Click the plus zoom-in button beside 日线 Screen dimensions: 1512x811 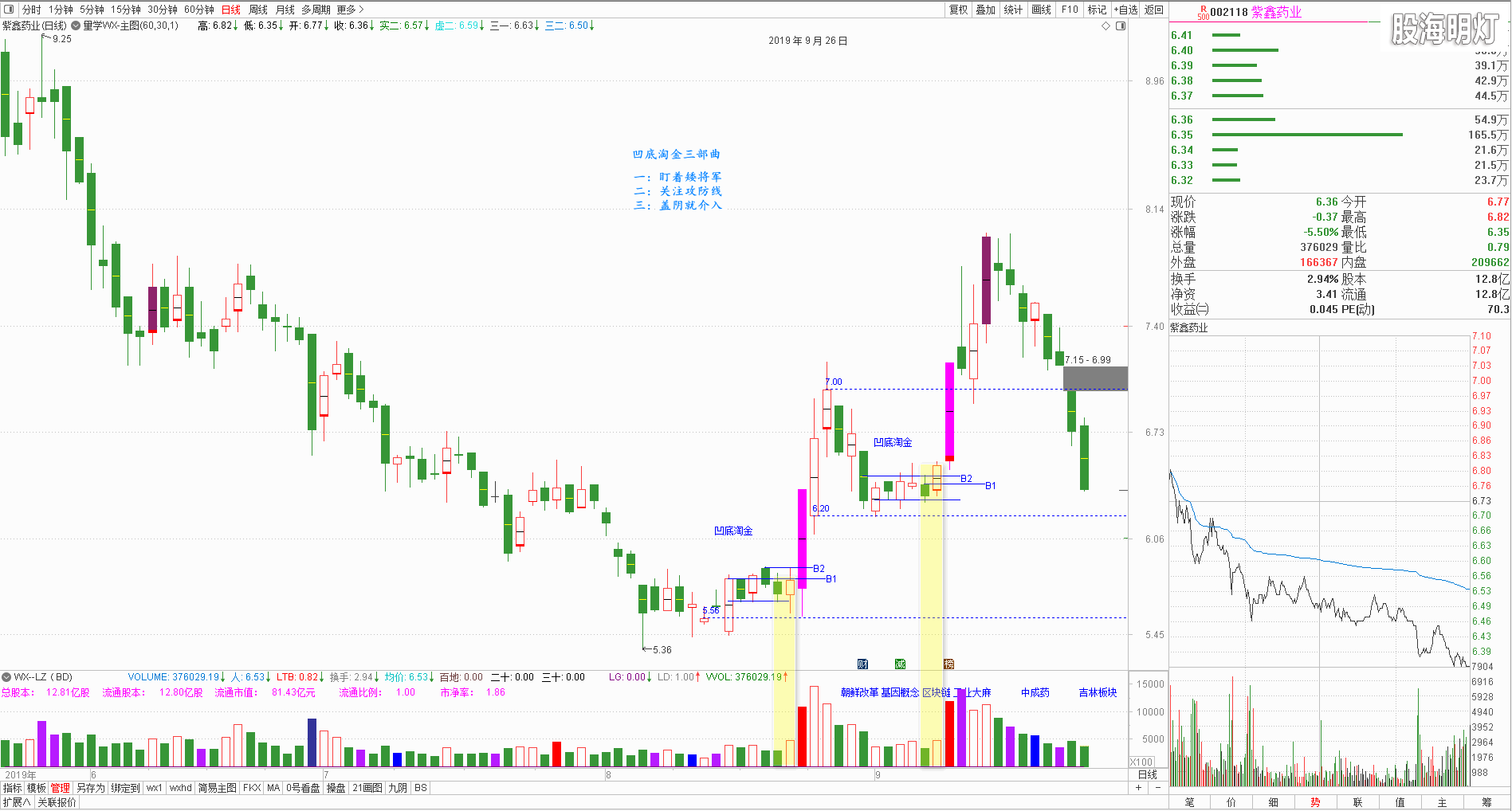coord(1138,787)
